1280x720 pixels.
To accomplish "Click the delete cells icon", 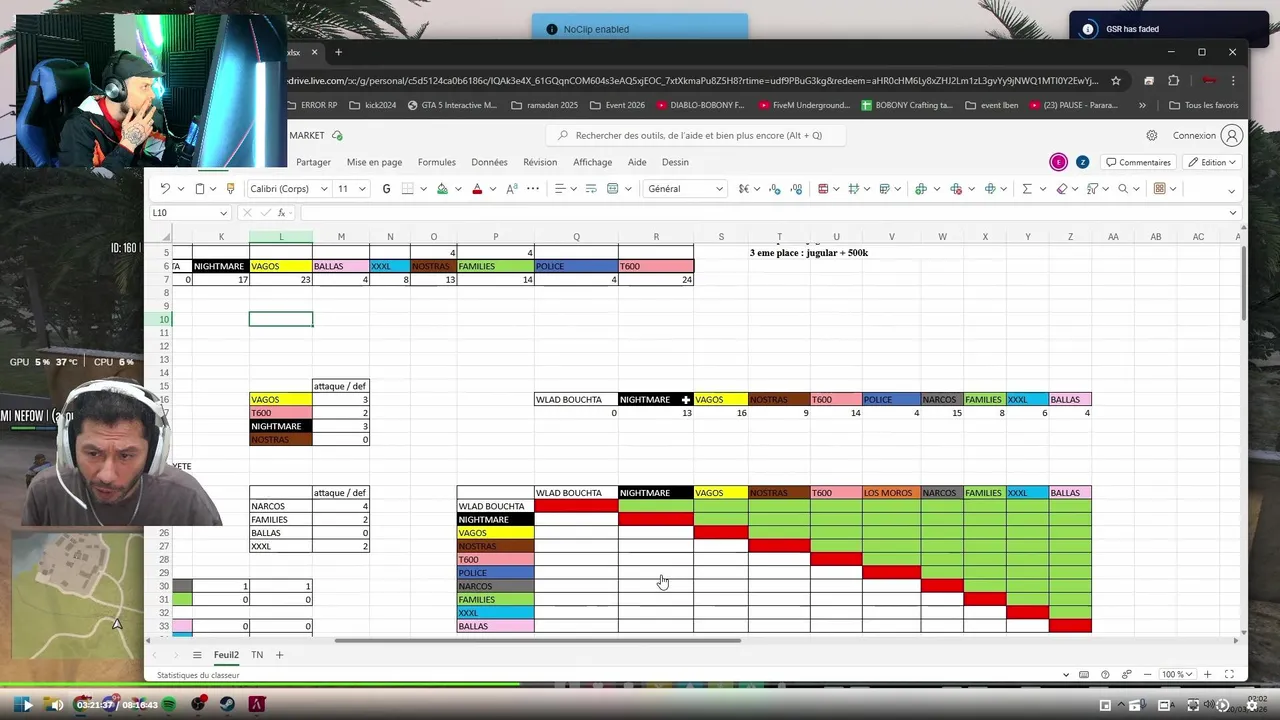I will point(956,188).
